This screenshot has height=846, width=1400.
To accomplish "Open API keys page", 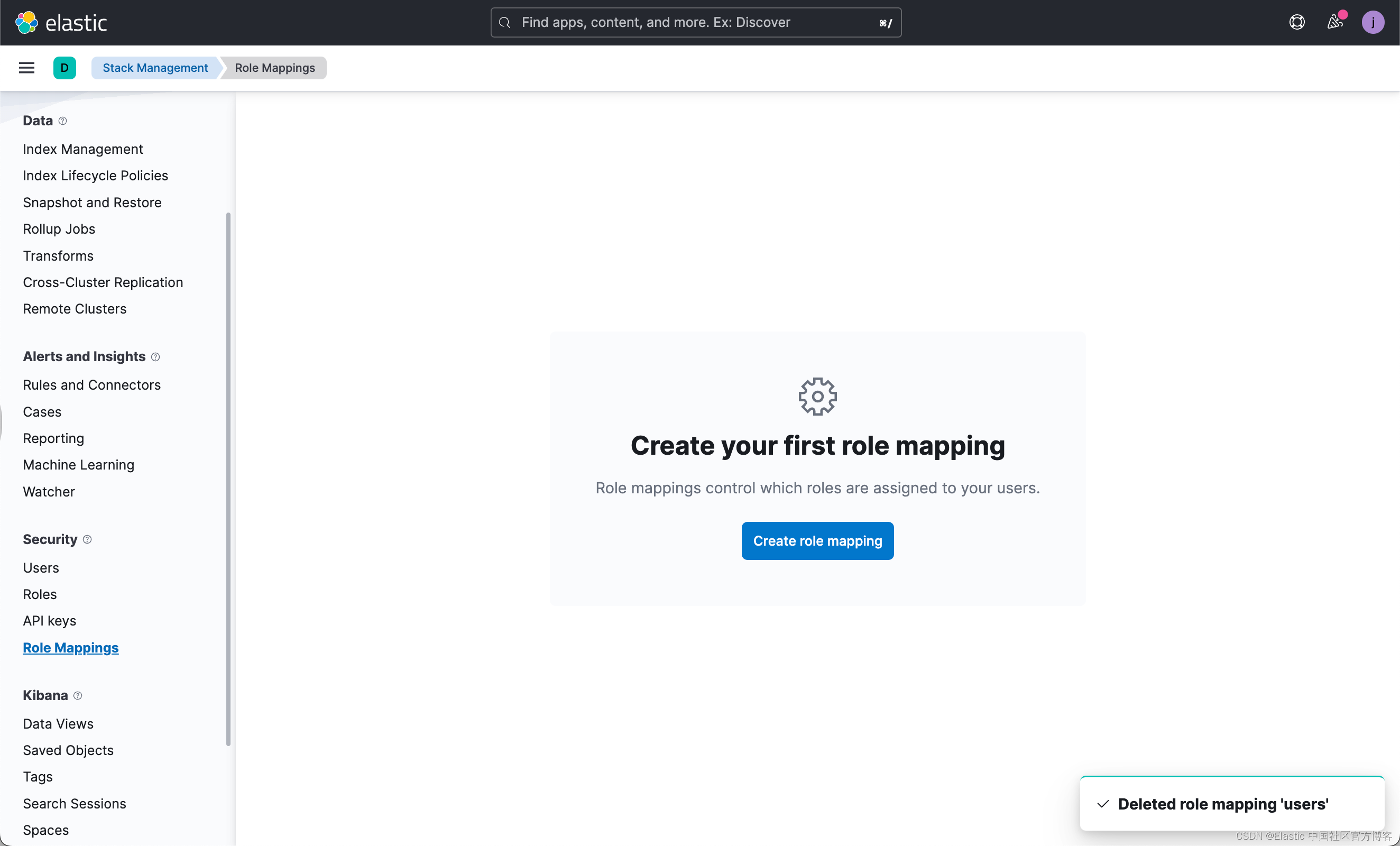I will pyautogui.click(x=49, y=620).
